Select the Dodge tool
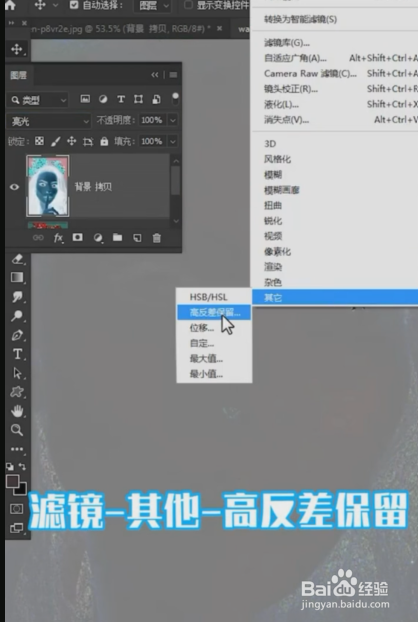 [17, 316]
